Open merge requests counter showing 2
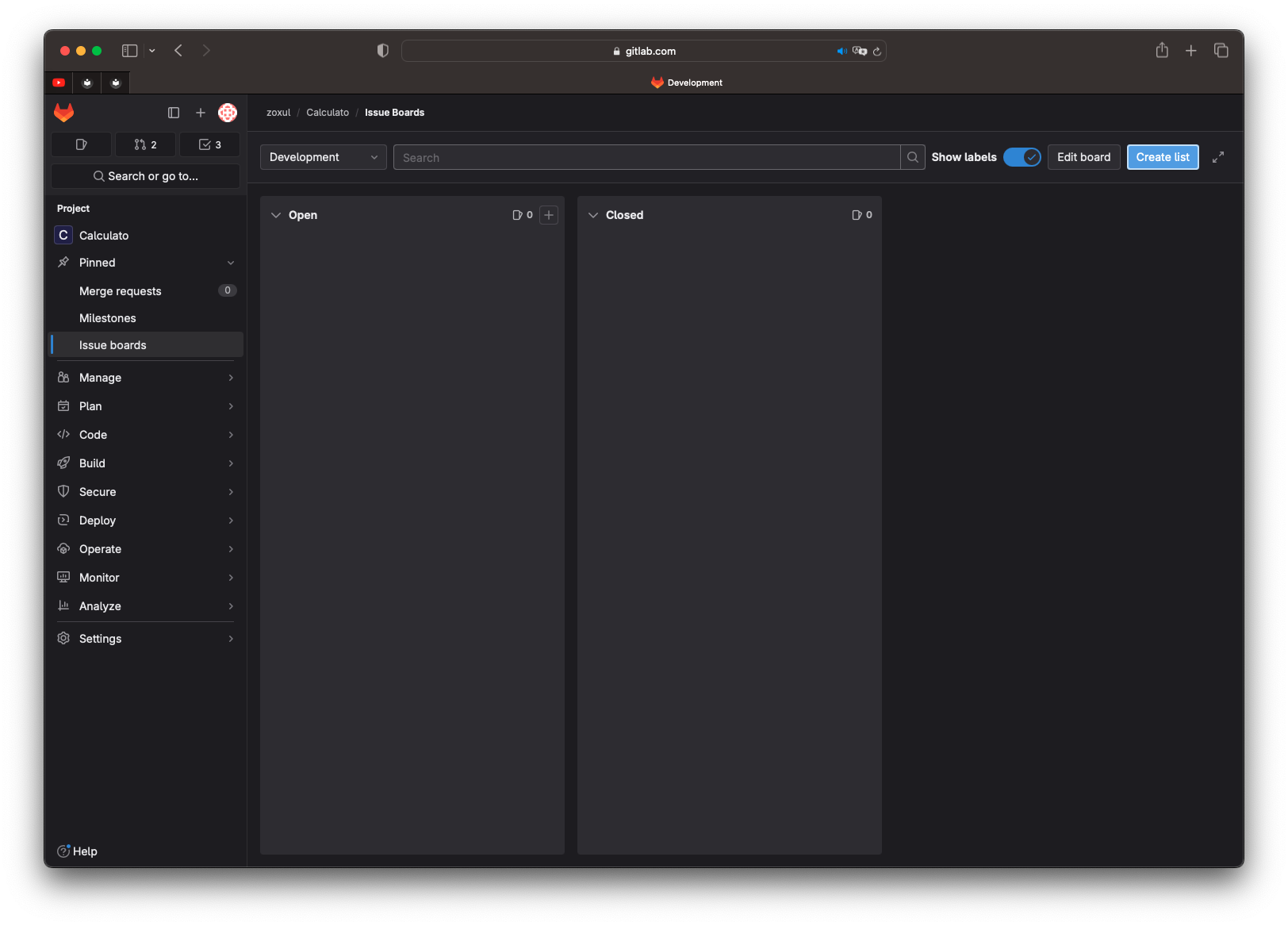Screen dimensions: 1288x926 click(x=145, y=144)
